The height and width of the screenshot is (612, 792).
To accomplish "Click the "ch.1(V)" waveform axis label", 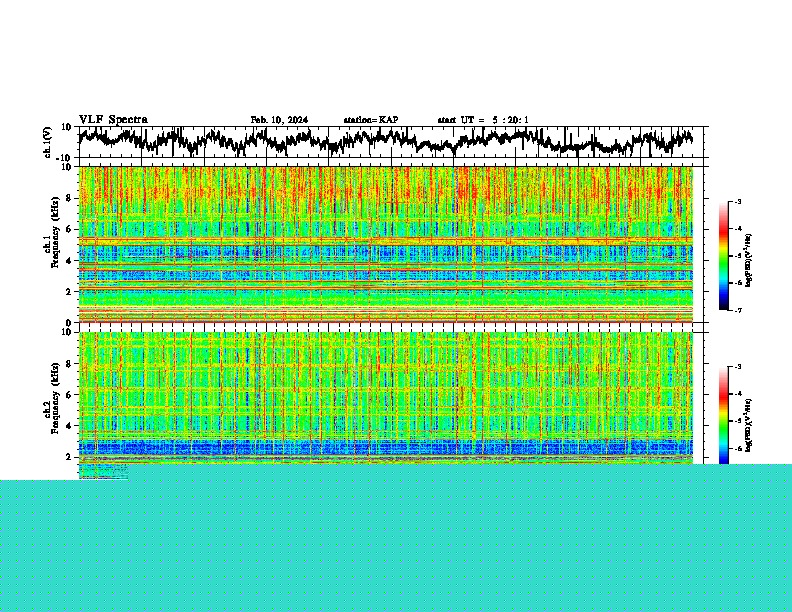I will pyautogui.click(x=48, y=143).
